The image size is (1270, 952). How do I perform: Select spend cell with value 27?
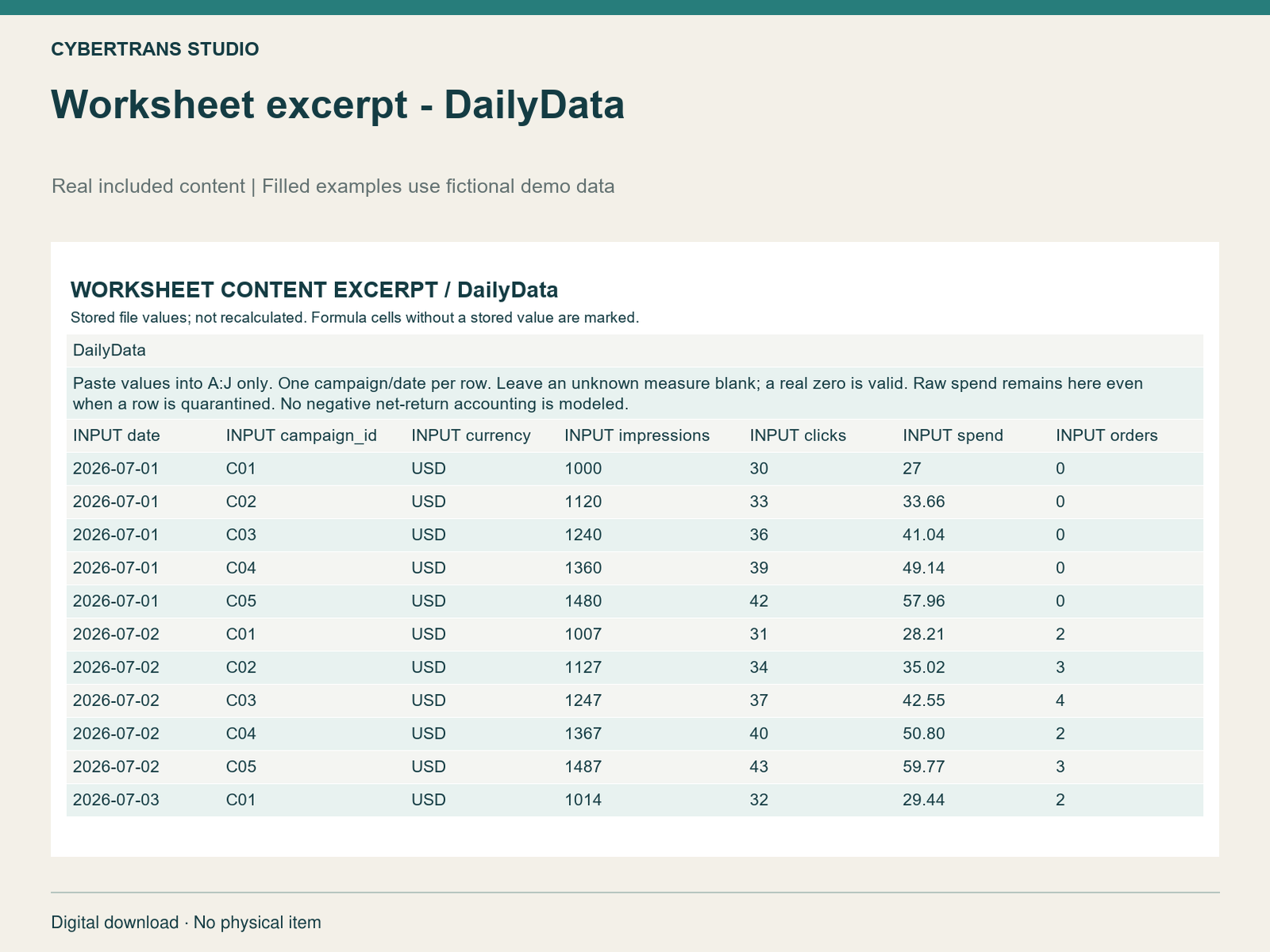[912, 469]
